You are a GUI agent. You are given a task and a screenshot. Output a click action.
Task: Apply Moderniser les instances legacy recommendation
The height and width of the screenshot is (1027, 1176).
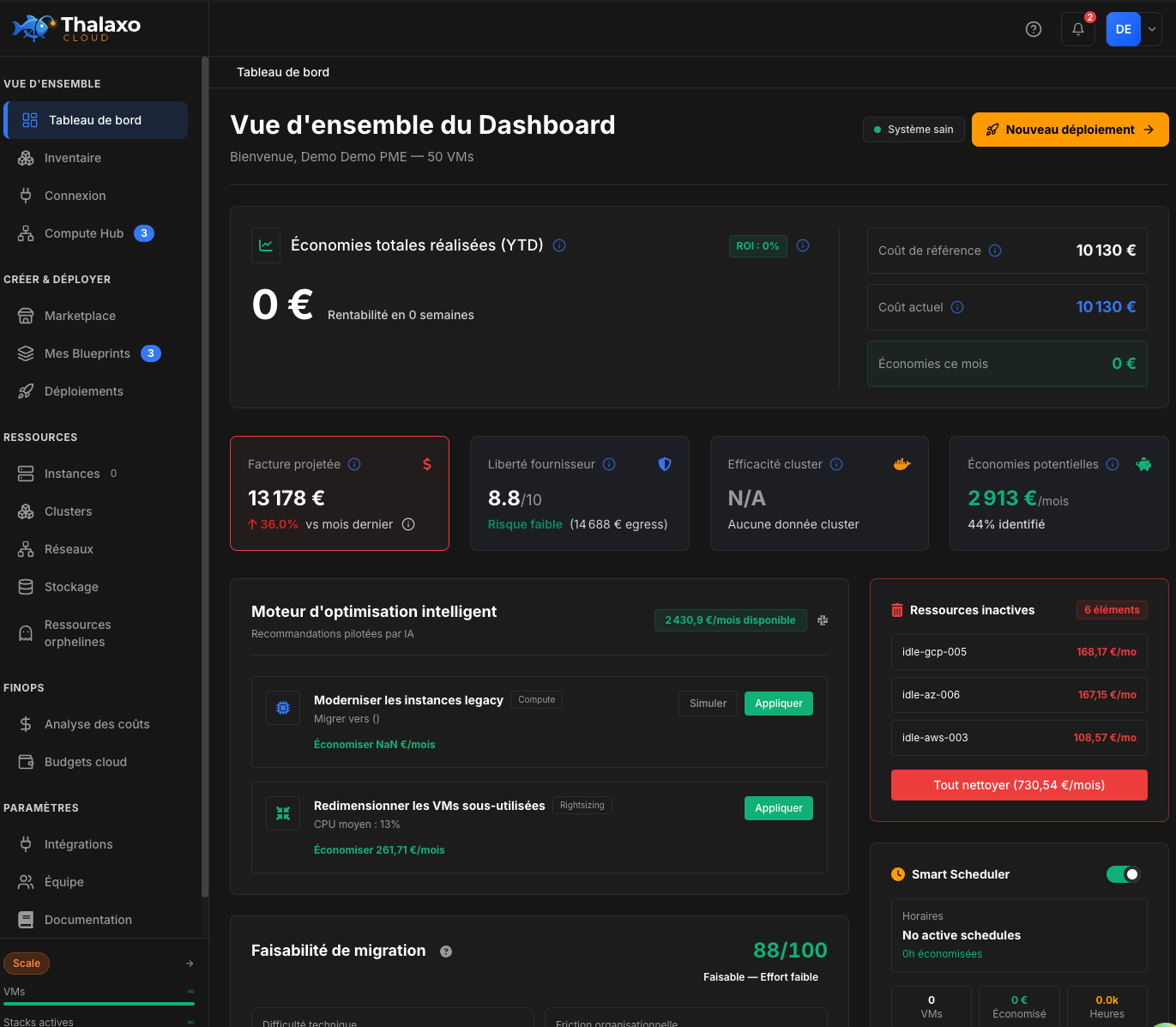tap(779, 704)
